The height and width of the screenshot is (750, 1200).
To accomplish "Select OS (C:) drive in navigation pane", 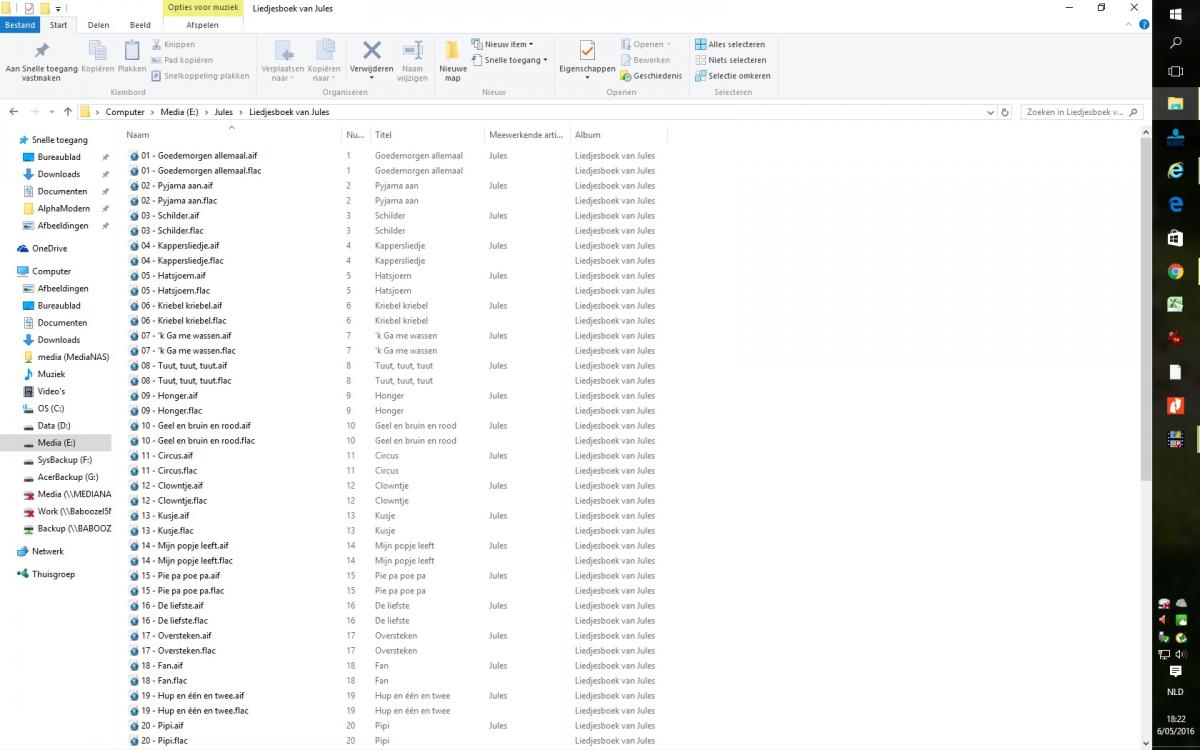I will point(50,408).
